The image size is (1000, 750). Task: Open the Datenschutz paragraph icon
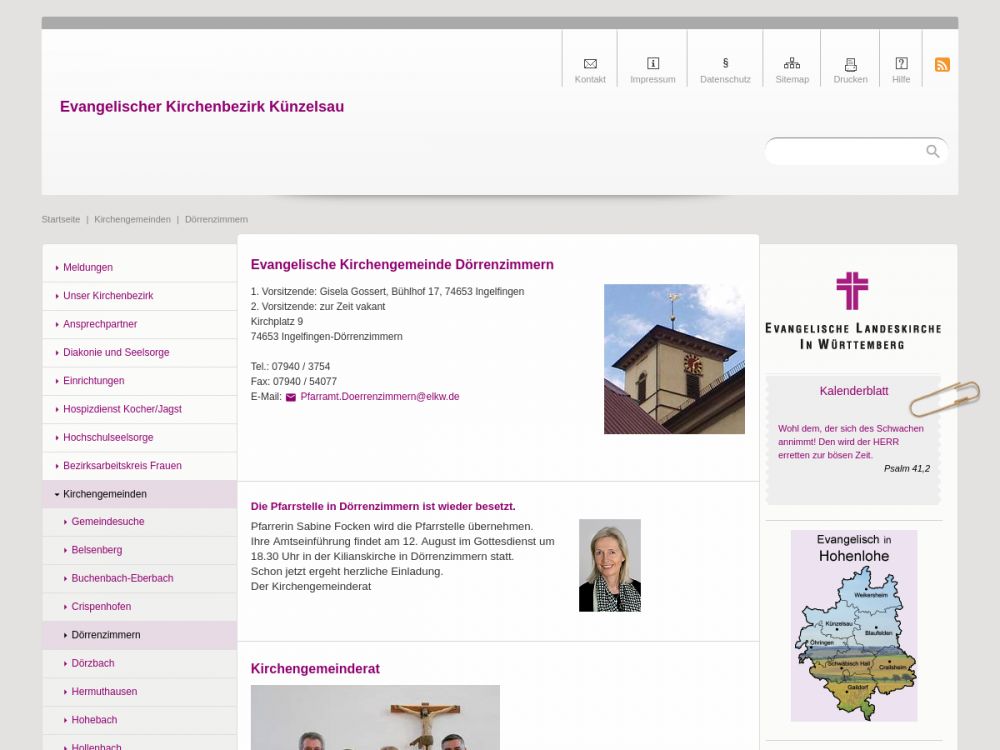725,64
